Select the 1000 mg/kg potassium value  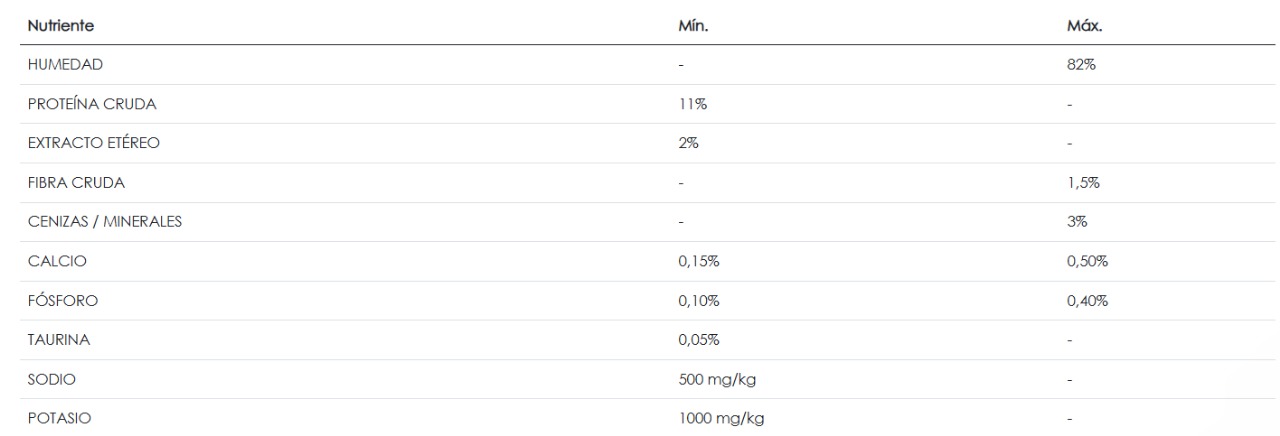(714, 419)
